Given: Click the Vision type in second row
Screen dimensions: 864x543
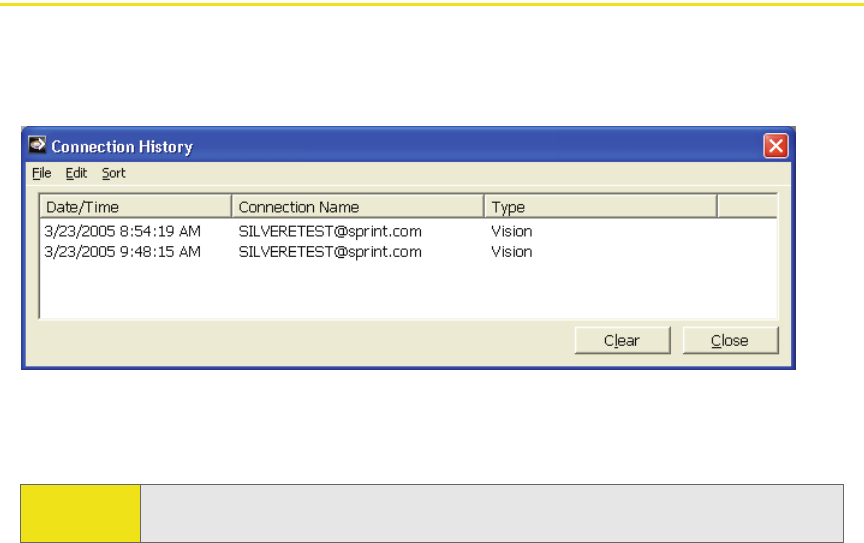Looking at the screenshot, I should click(x=511, y=251).
